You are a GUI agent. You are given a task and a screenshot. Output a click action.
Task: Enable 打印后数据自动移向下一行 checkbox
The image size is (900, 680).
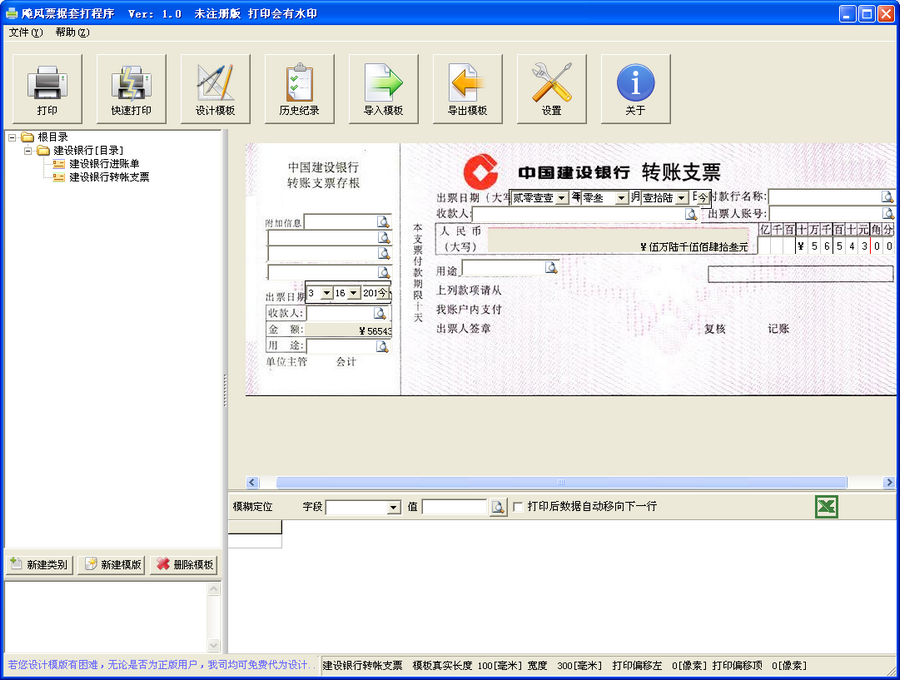518,507
